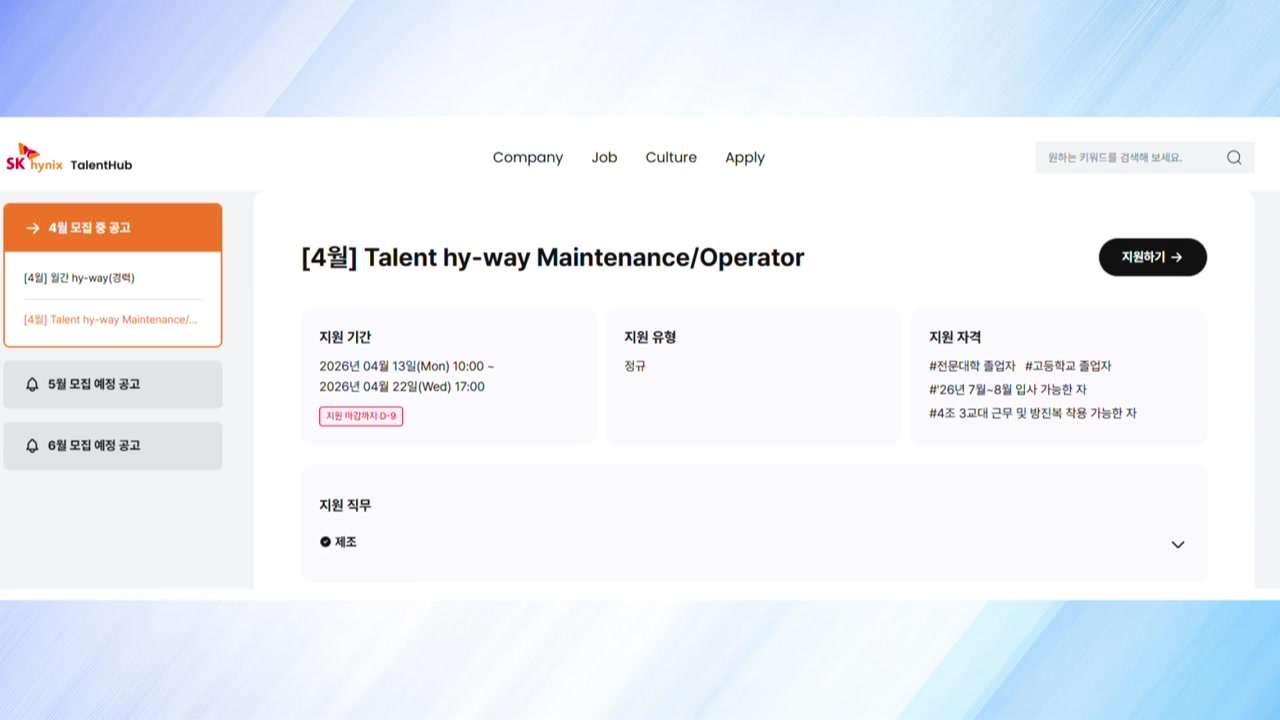Click the #고등학교 졸업자 hashtag

pyautogui.click(x=1068, y=366)
